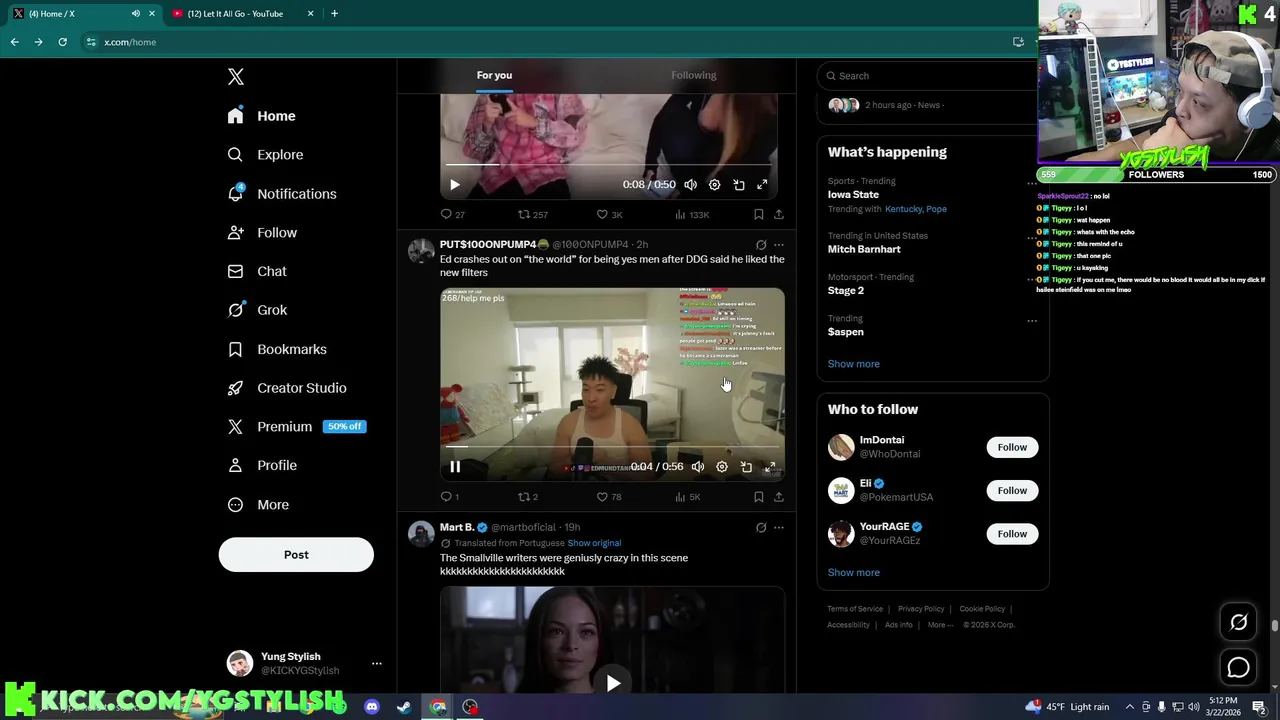This screenshot has height=720, width=1280.
Task: Expand the More footer links
Action: [x=940, y=625]
